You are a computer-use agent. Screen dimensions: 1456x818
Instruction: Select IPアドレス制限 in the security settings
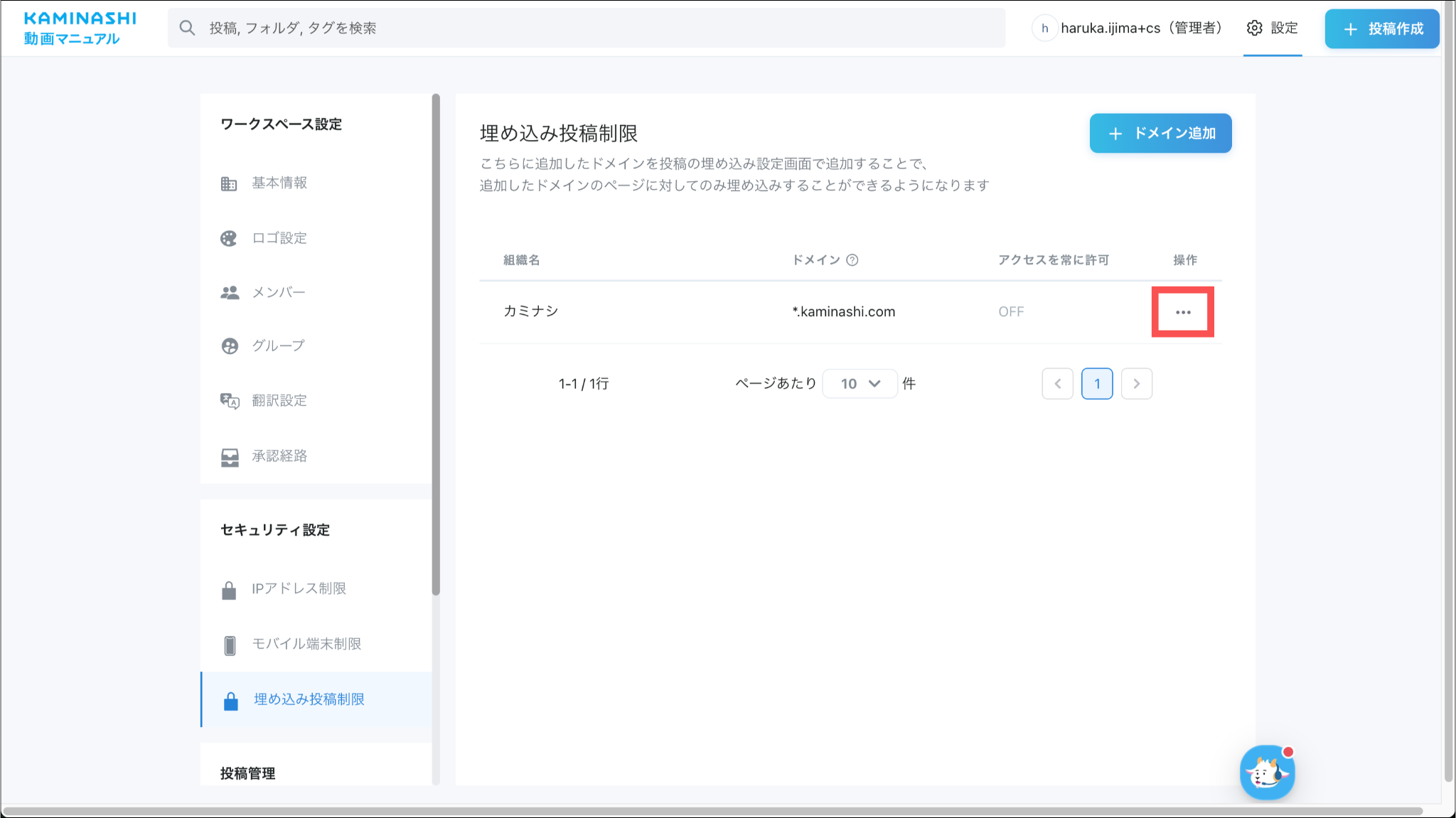pos(299,589)
